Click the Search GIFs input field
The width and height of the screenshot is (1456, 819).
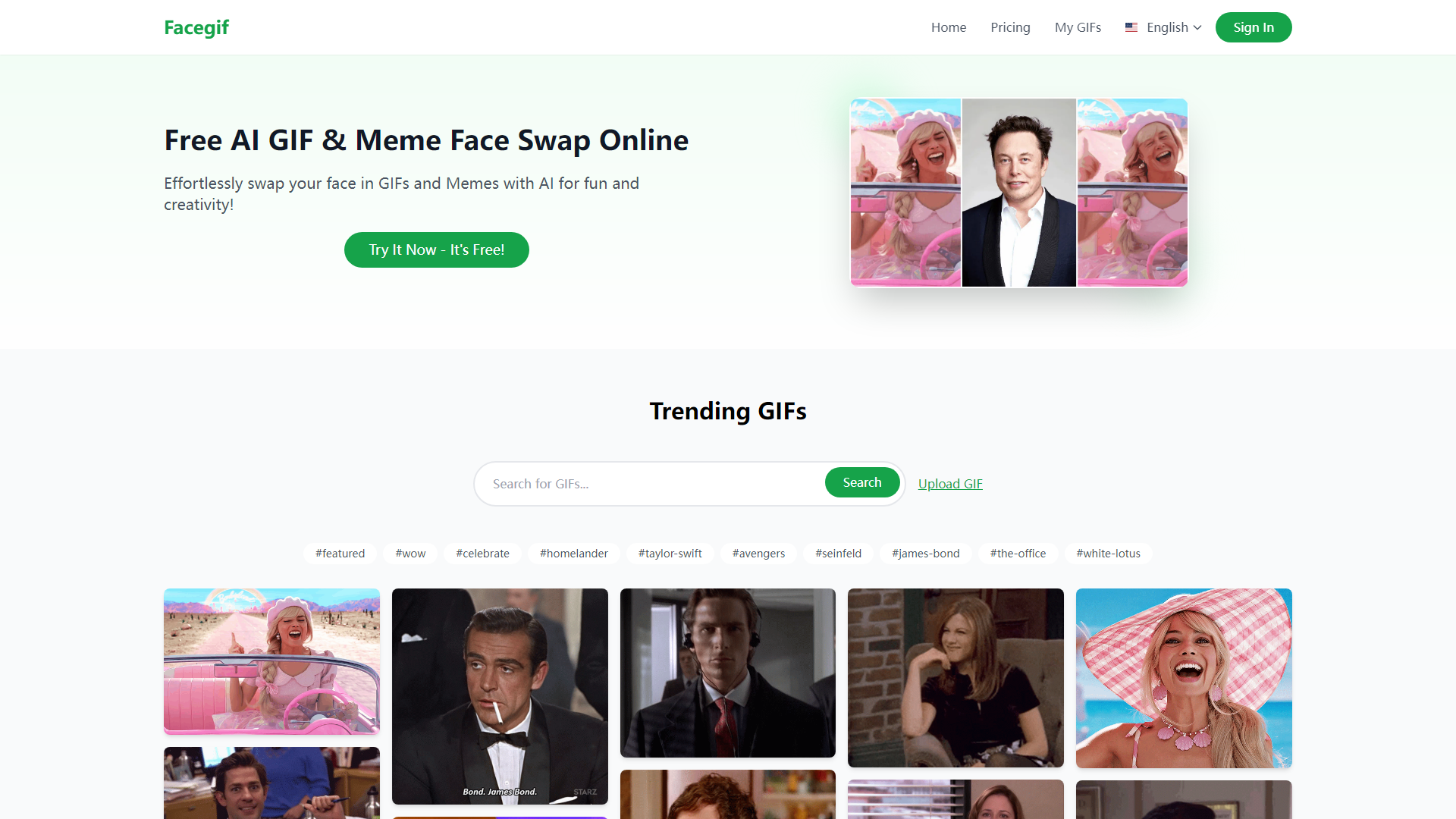click(x=649, y=483)
